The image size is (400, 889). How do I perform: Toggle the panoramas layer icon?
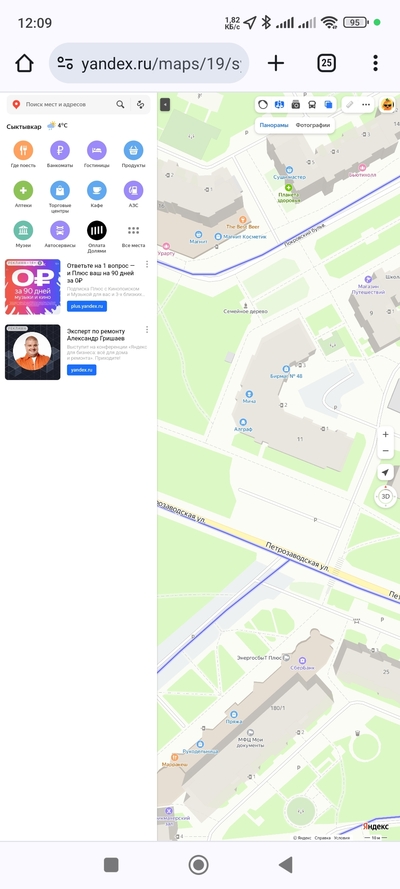click(279, 104)
